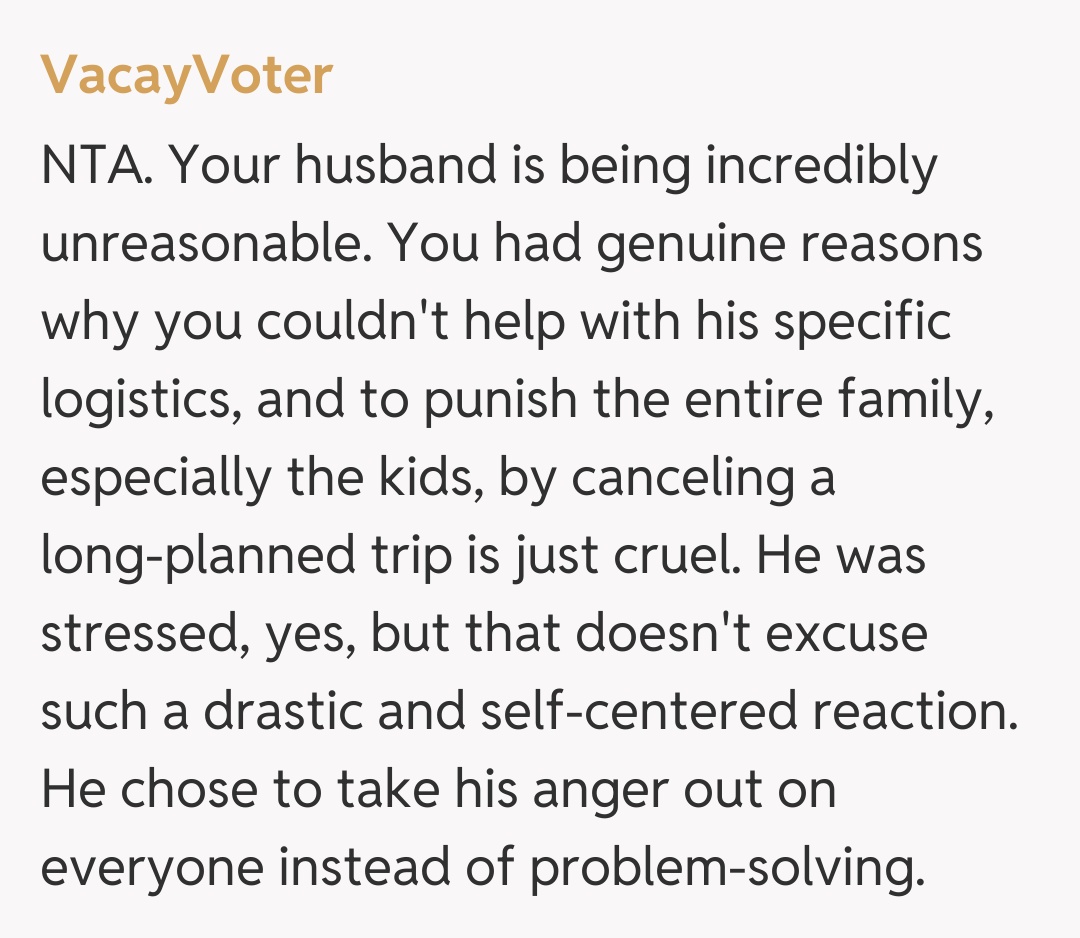Screen dimensions: 1080x938
Task: Click the word "problem-solving" at comment end
Action: (721, 868)
